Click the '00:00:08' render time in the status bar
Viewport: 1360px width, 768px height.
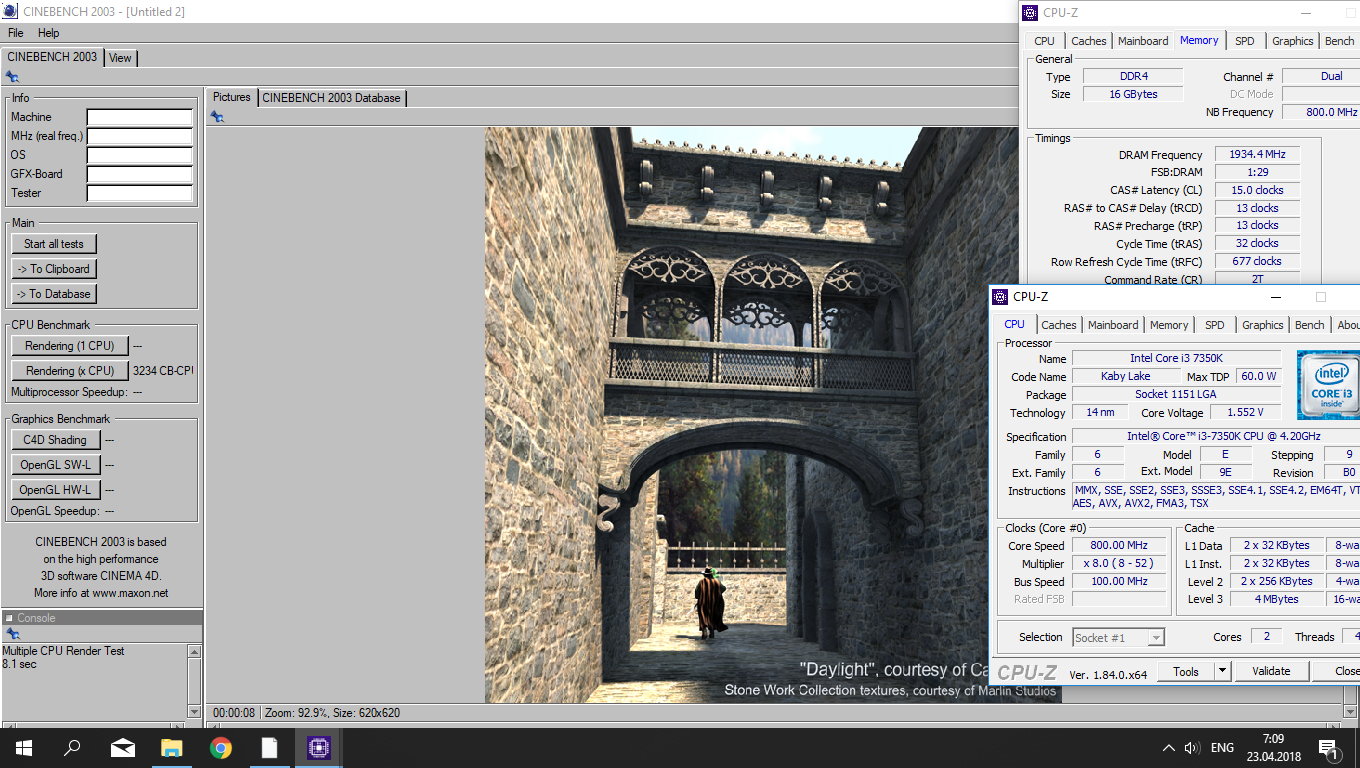coord(234,713)
